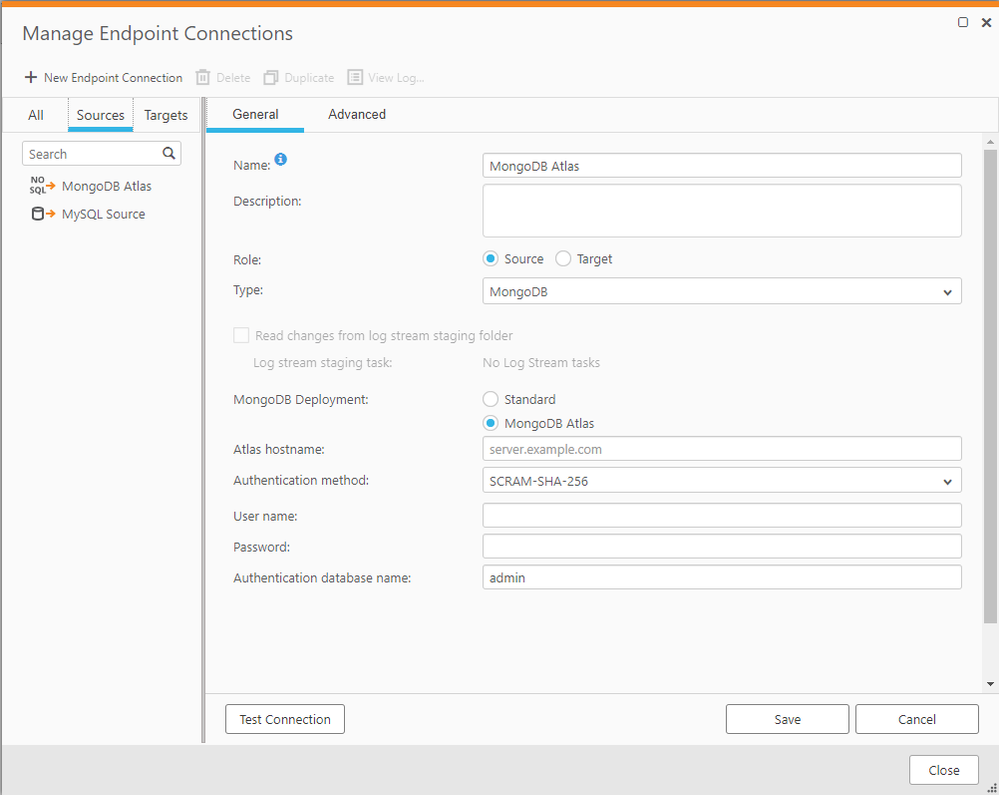
Task: Click the Test Connection button
Action: point(284,718)
